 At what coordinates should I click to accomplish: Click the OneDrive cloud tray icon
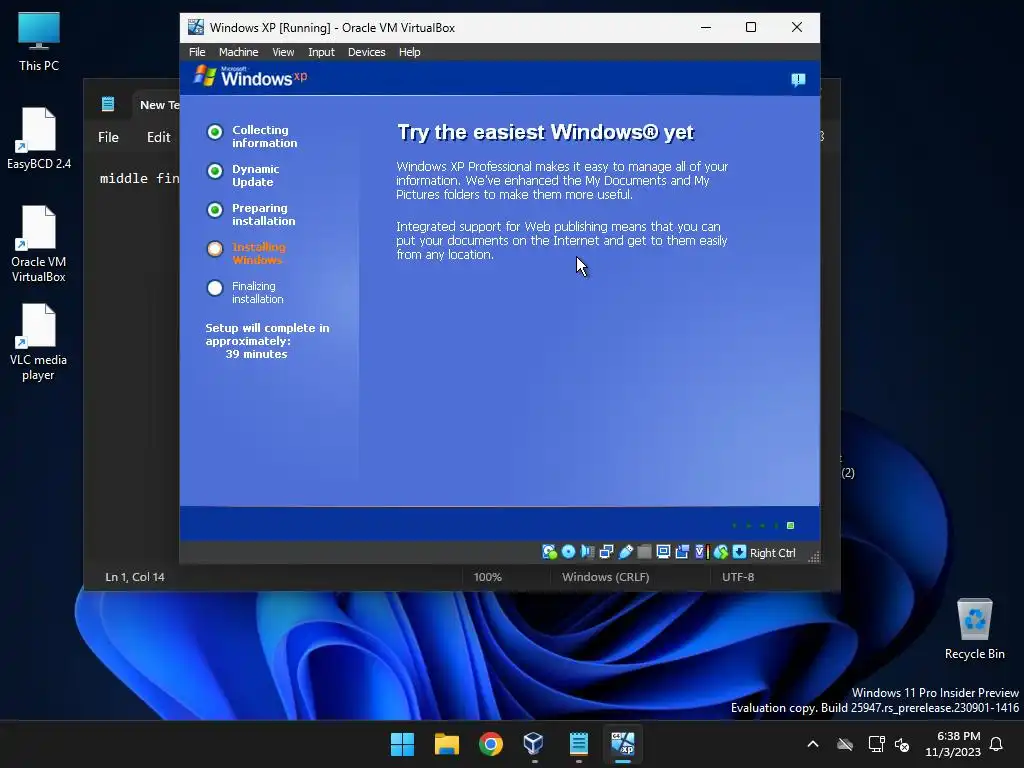coord(845,744)
